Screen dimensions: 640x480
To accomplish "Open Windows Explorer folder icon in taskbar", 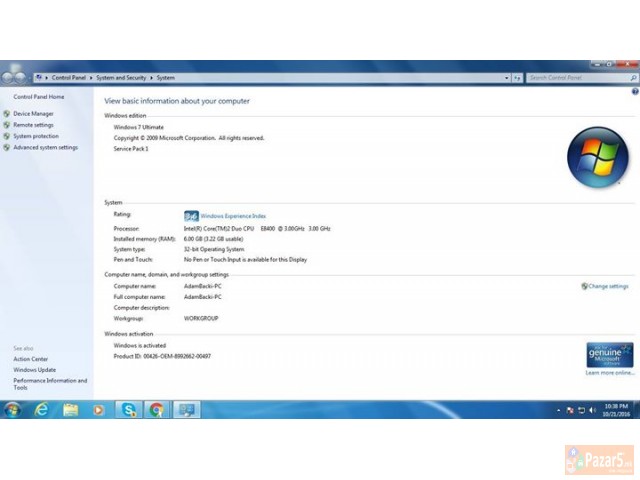I will tap(71, 410).
